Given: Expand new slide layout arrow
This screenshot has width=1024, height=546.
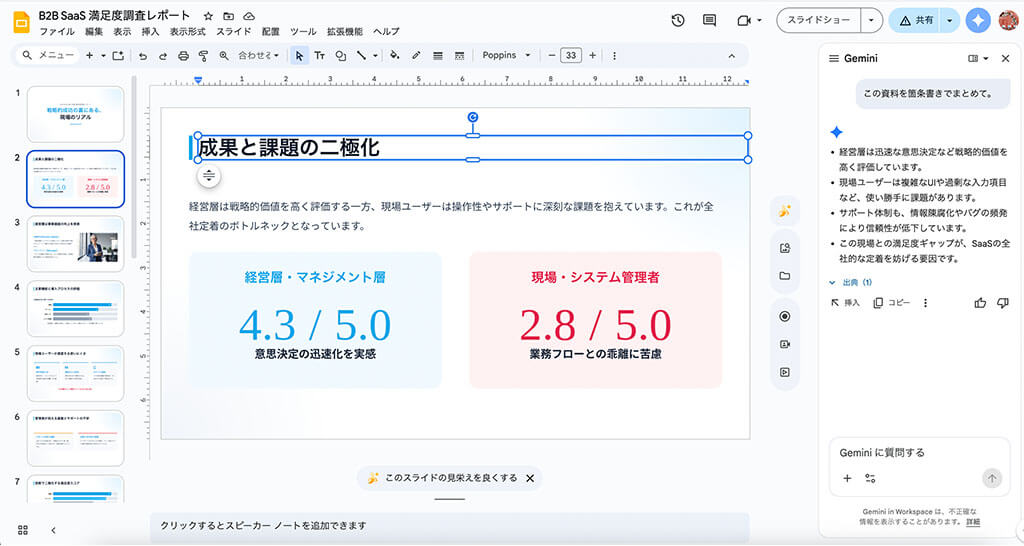Looking at the screenshot, I should click(103, 56).
